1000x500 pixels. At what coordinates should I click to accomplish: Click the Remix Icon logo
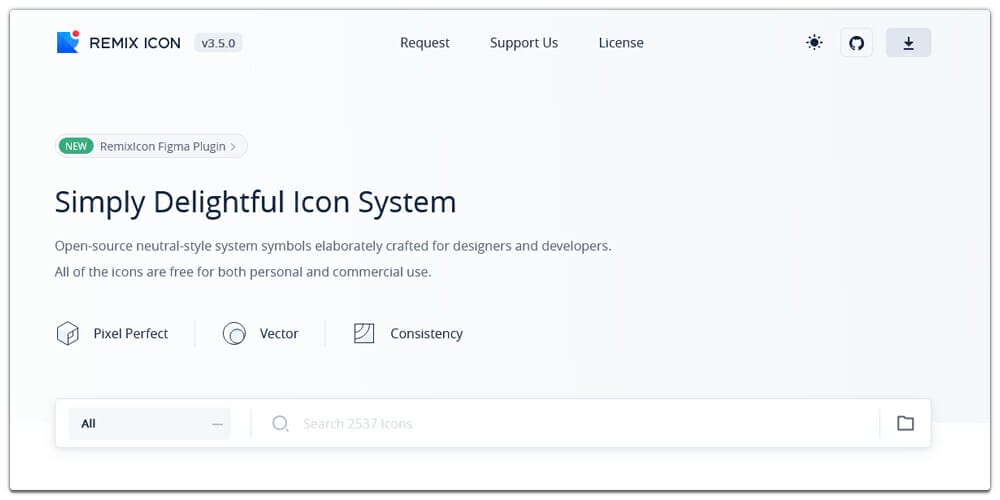68,42
